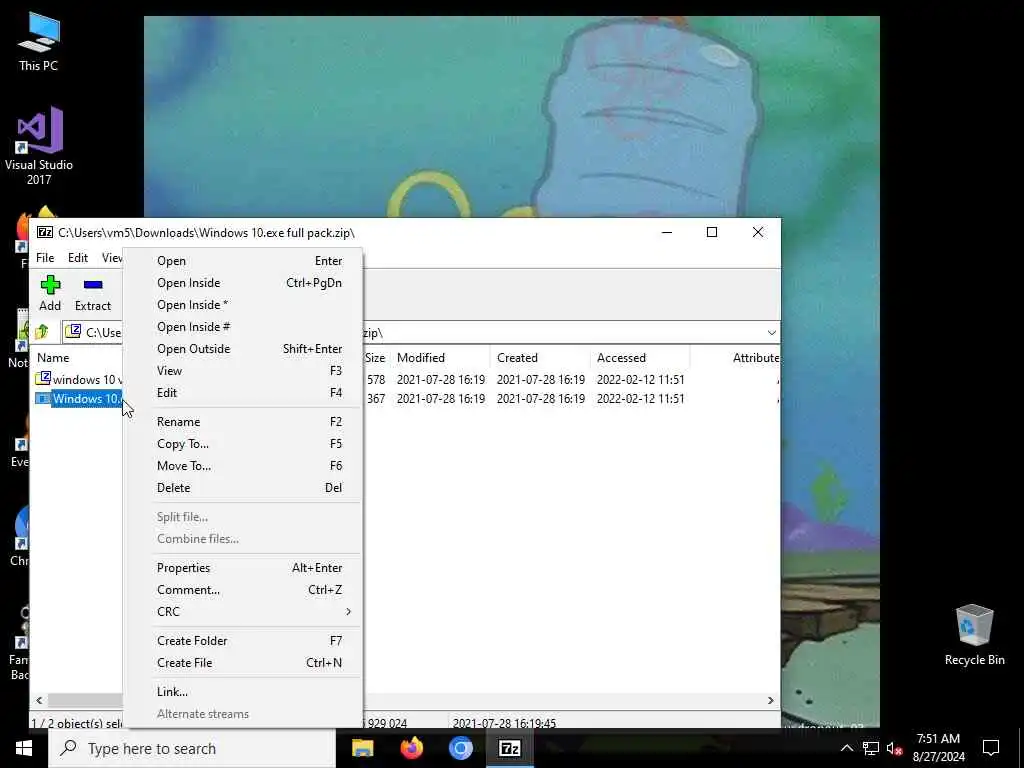Choose Open Outside from the menu
Screen dimensions: 1024x768
pyautogui.click(x=243, y=349)
